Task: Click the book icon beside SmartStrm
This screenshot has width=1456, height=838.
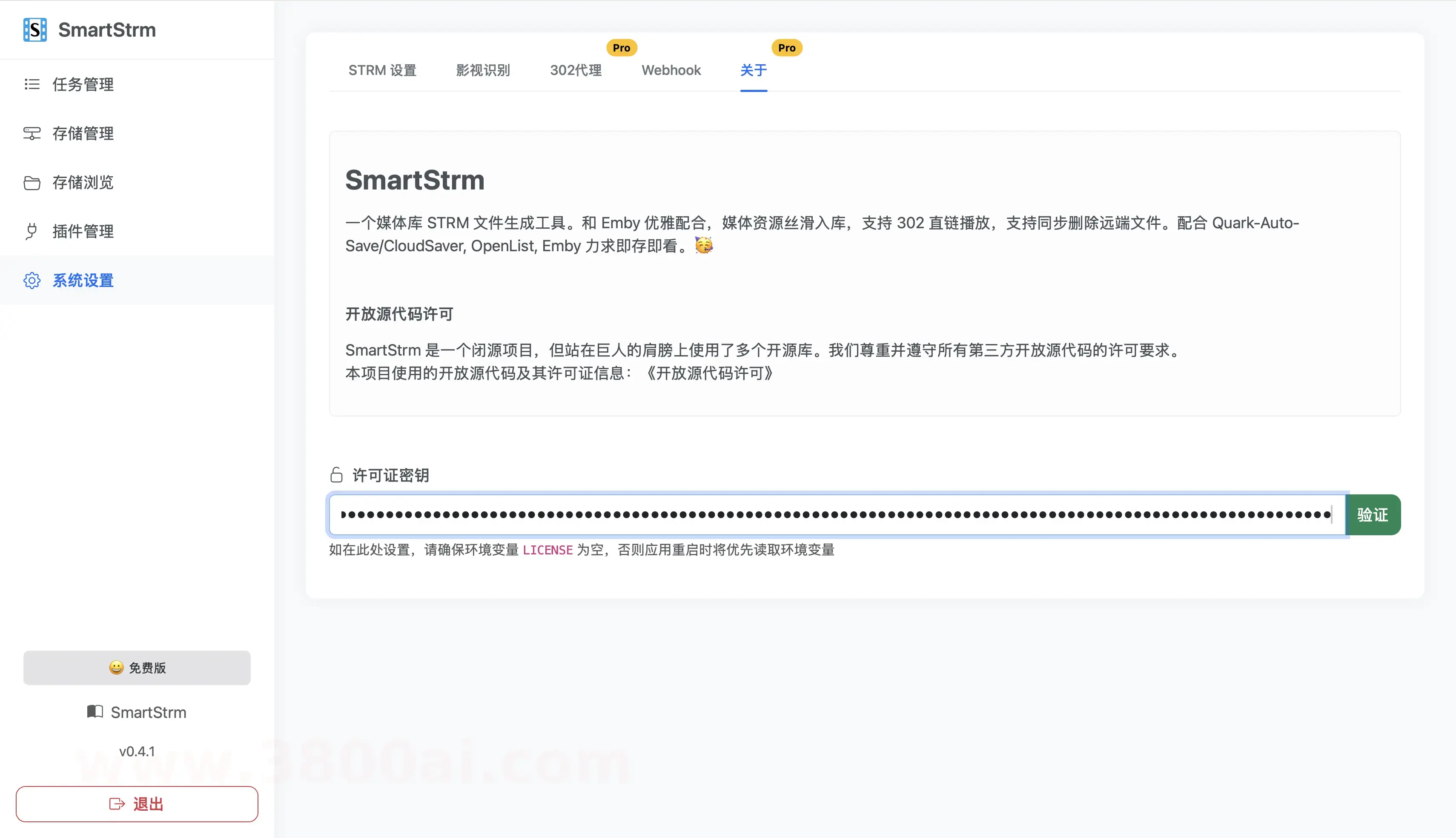Action: coord(95,712)
